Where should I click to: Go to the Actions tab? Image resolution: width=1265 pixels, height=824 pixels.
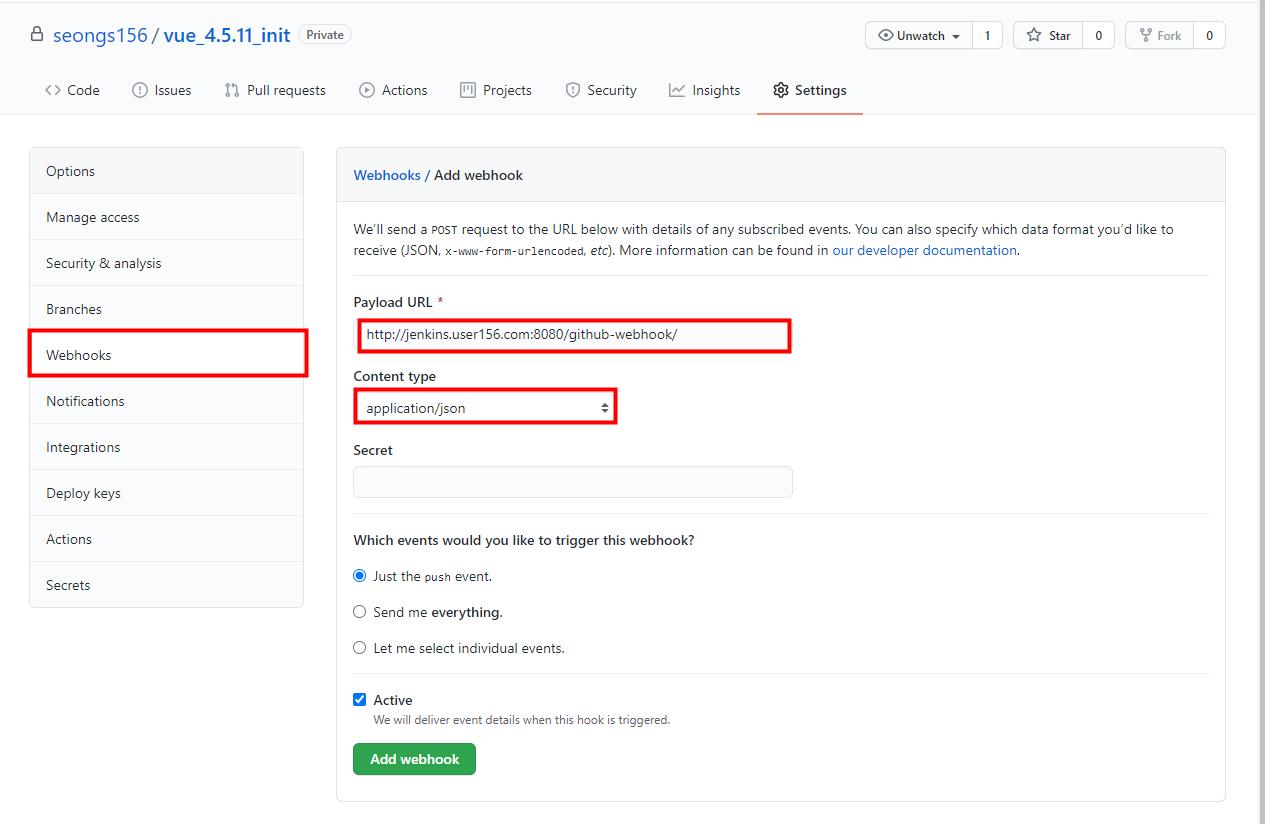(x=393, y=90)
